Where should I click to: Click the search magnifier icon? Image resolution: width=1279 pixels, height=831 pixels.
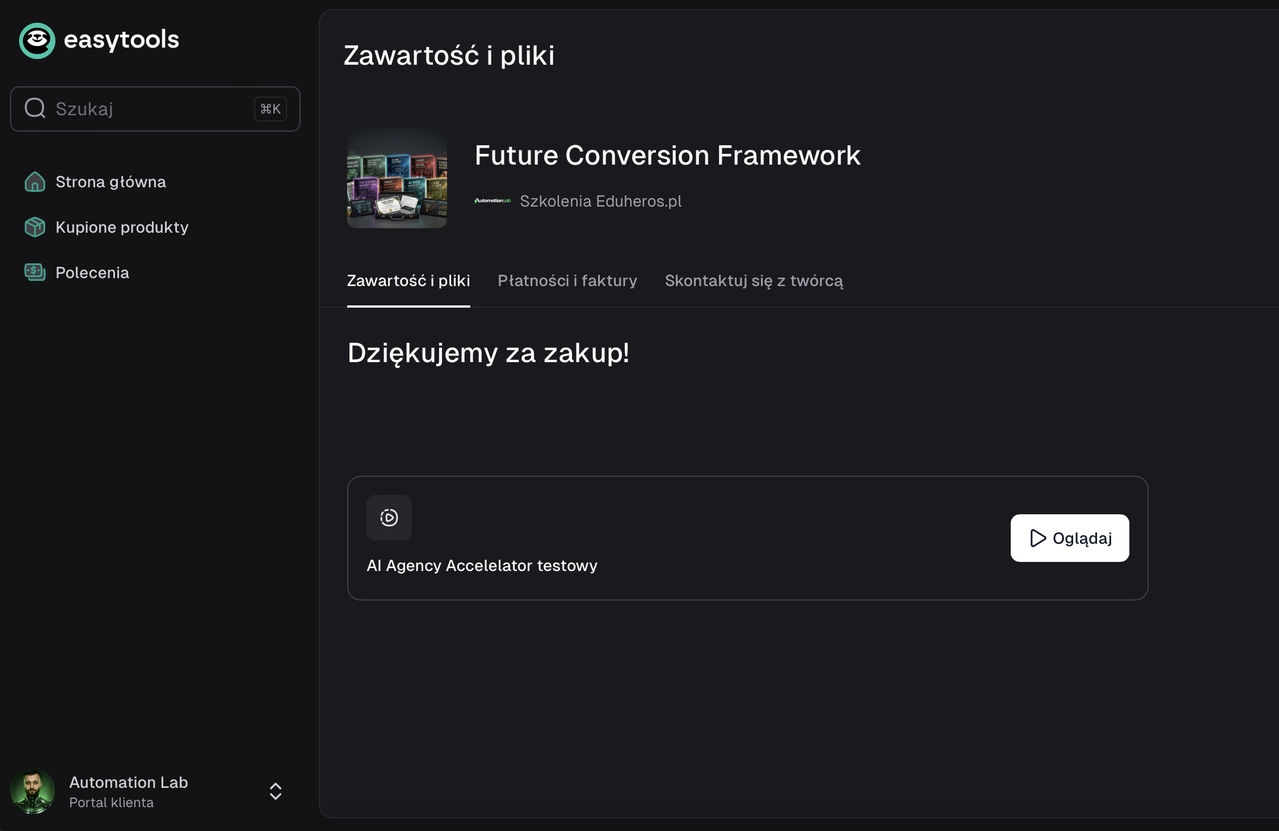35,108
